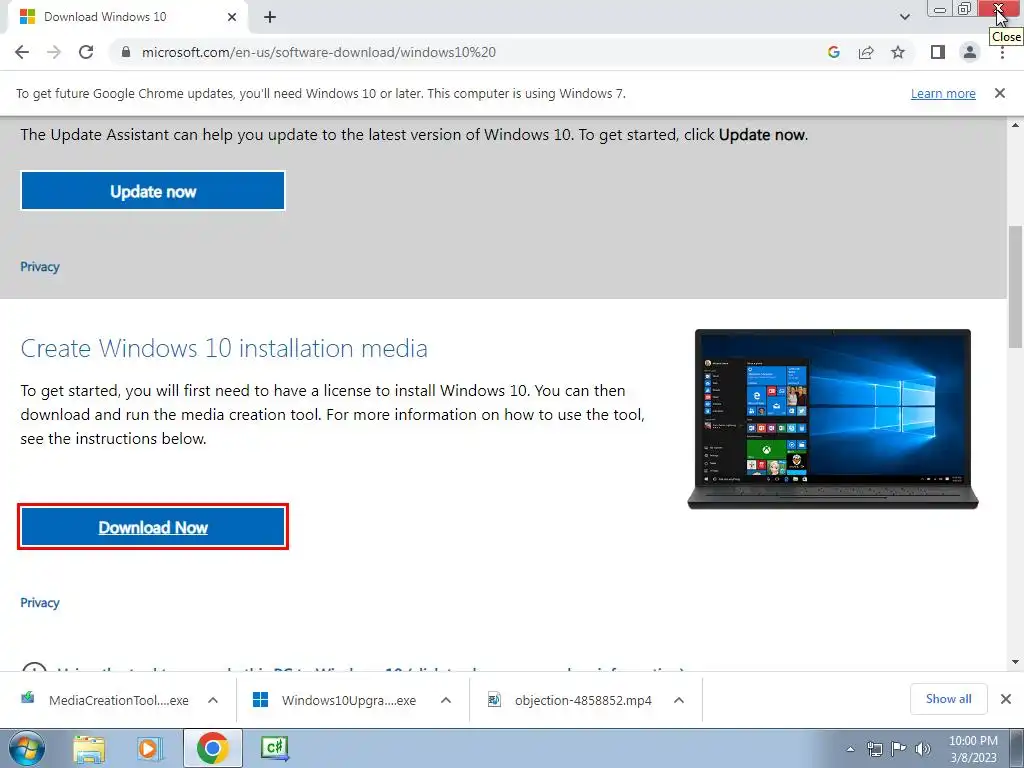Expand options for Windows10Upgrade download
The width and height of the screenshot is (1024, 768).
[x=446, y=700]
